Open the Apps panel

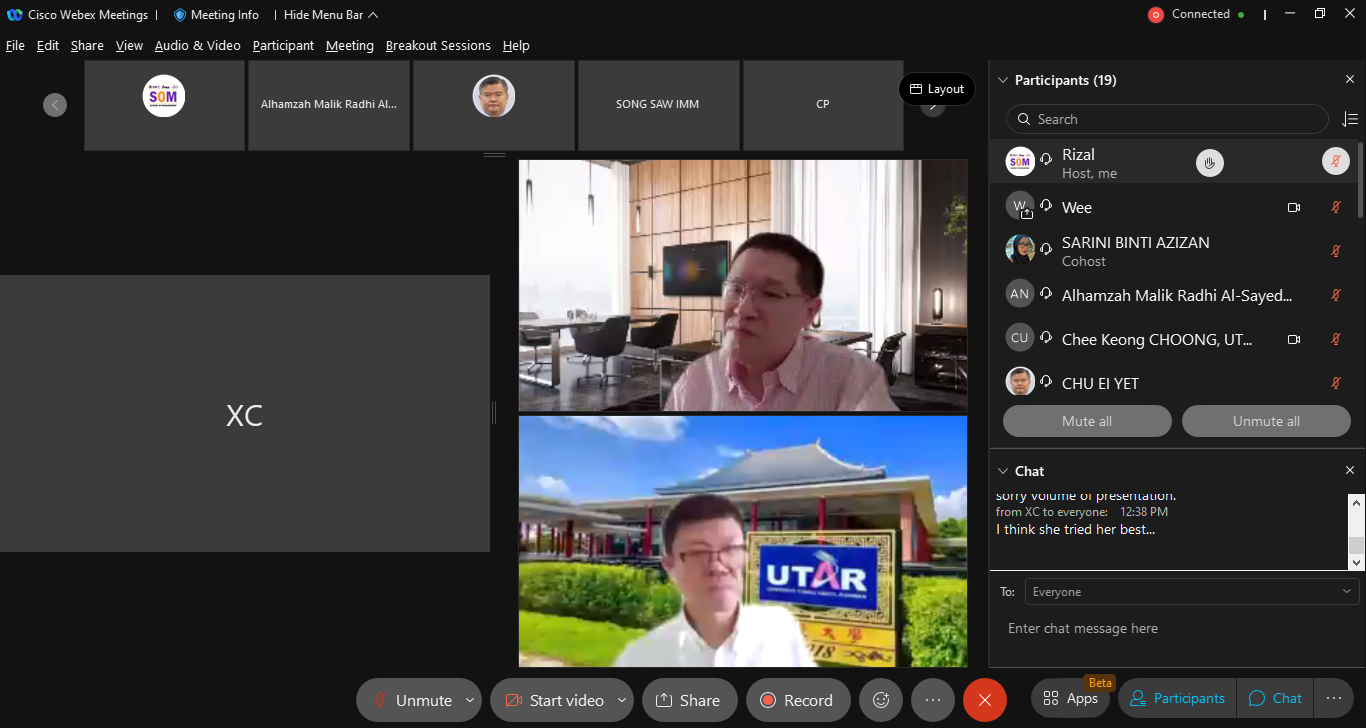(1071, 699)
